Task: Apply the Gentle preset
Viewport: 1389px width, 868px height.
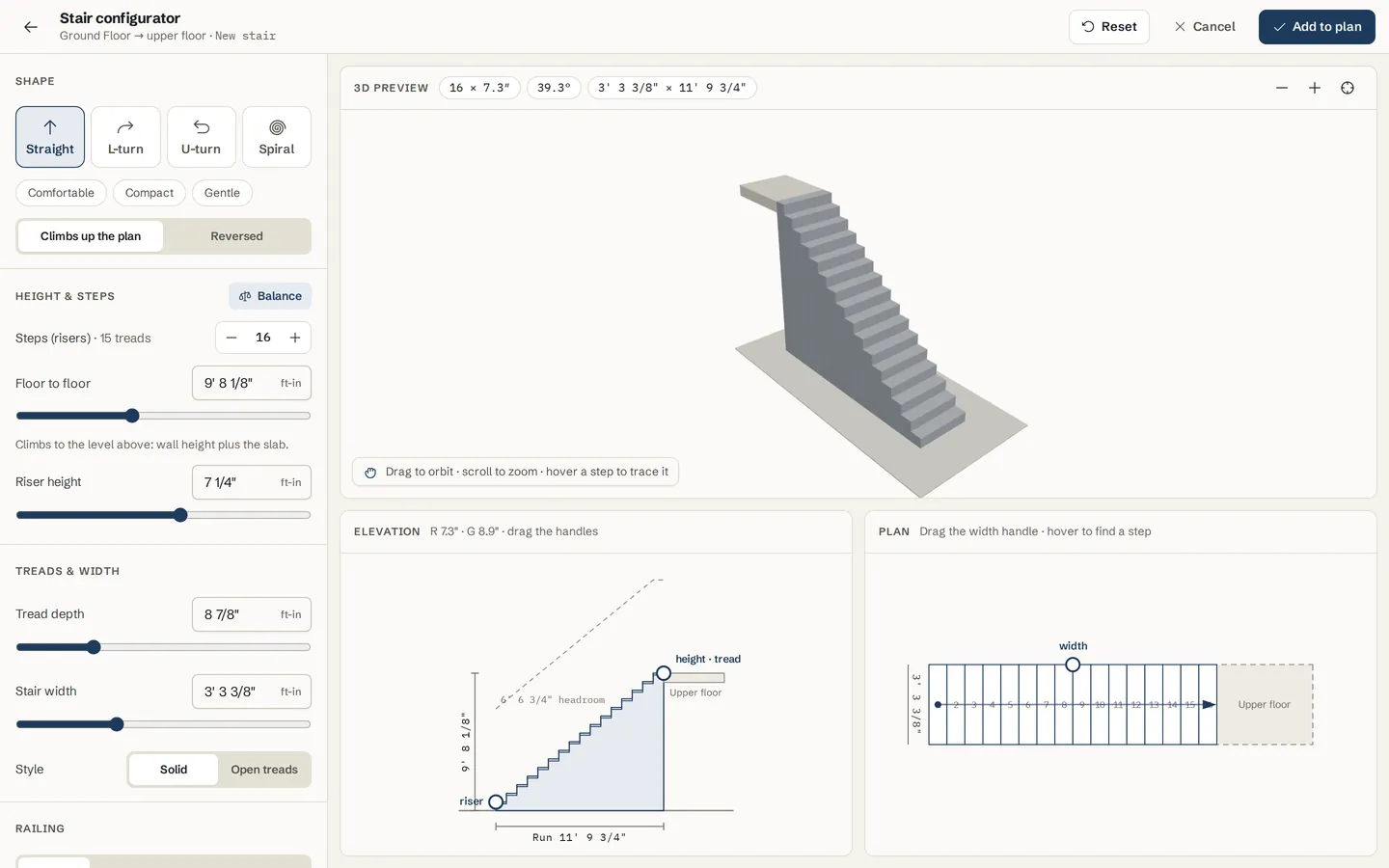Action: pos(222,193)
